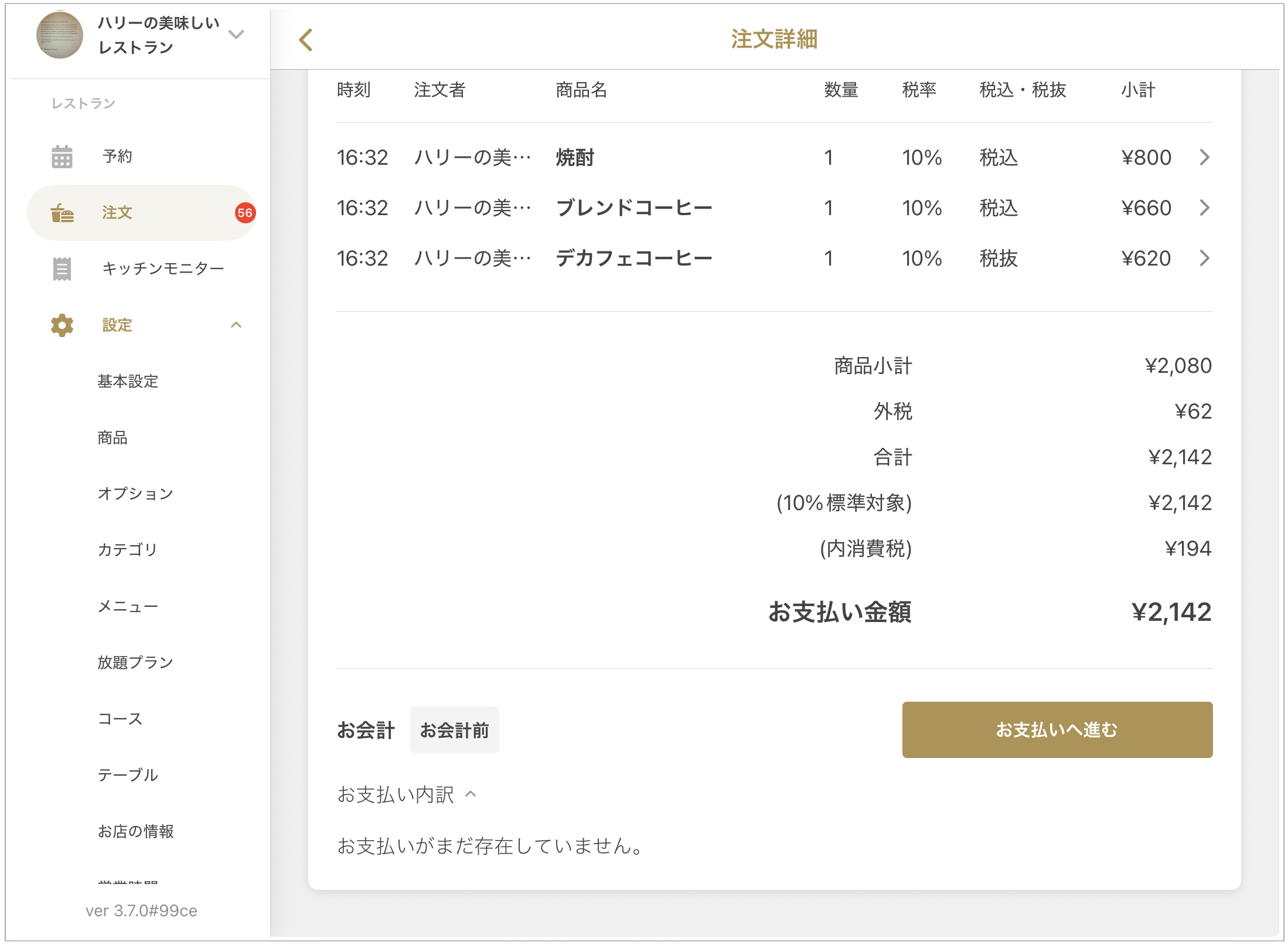Click the 税抜 cell for デカフェコーヒー
Screen dimensions: 1288x945
(x=999, y=259)
